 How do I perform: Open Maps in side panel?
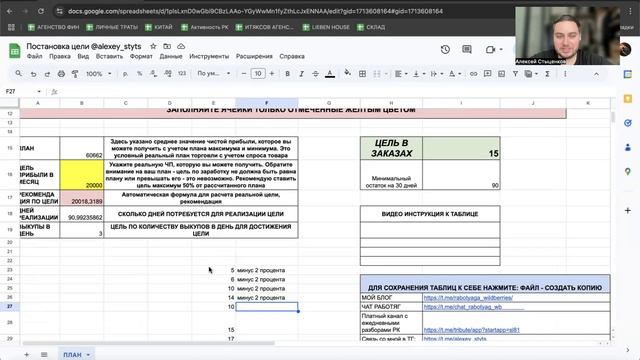628,172
